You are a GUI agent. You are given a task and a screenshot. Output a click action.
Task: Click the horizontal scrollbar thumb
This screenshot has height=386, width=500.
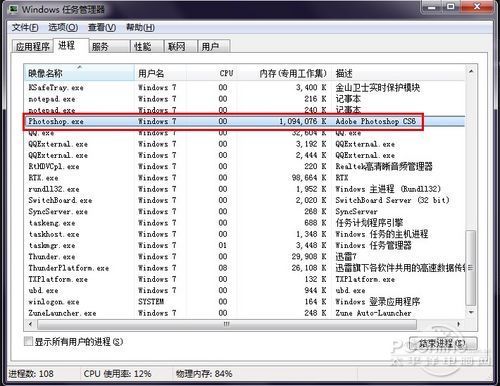[227, 324]
